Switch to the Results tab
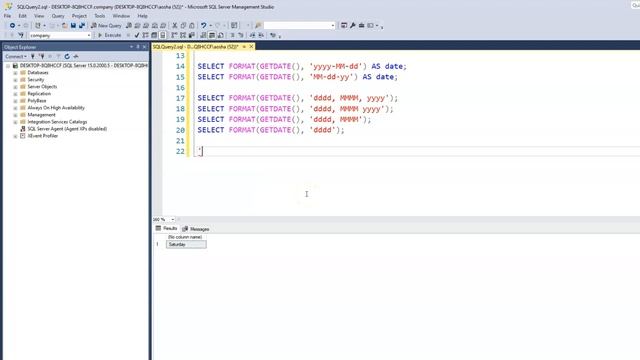This screenshot has width=640, height=360. (166, 229)
